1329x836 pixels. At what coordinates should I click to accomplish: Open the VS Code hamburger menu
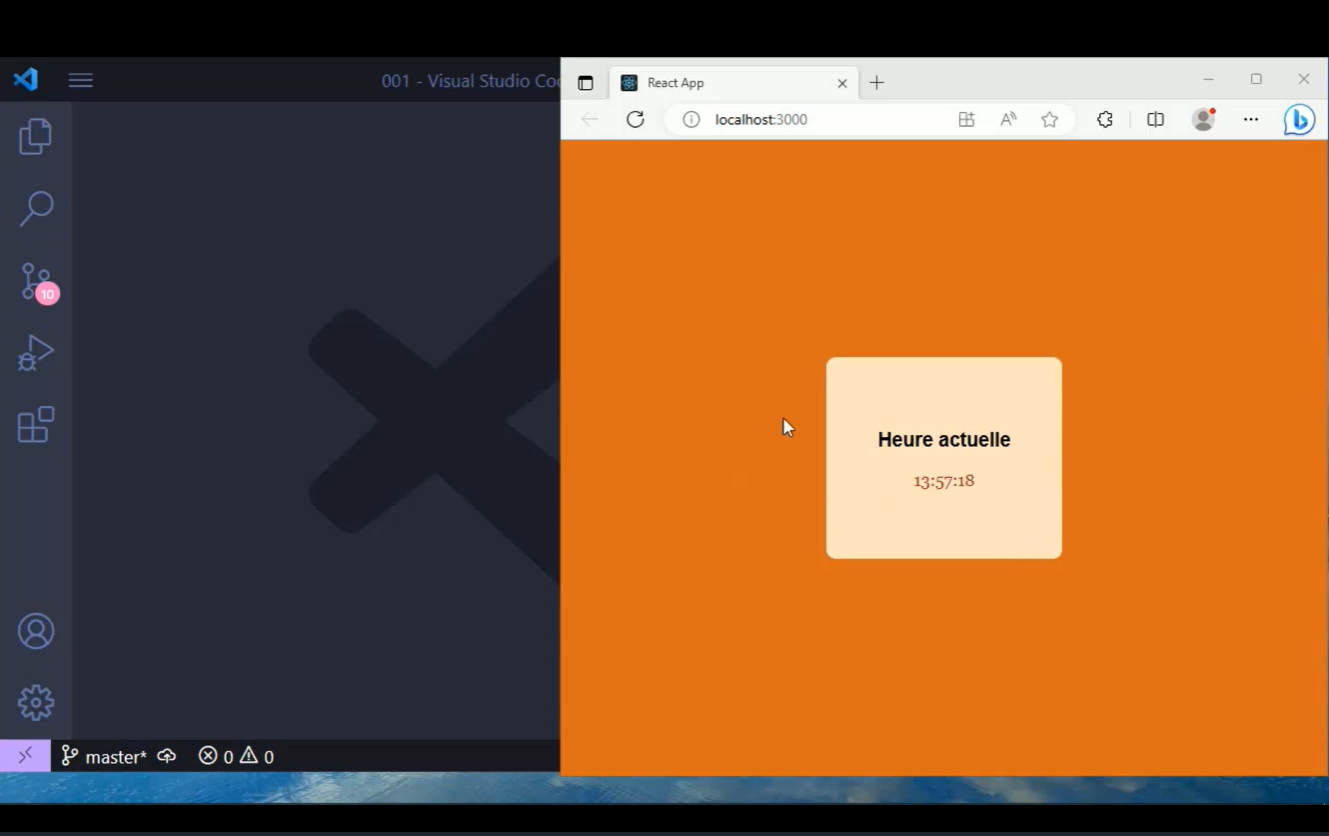click(80, 80)
